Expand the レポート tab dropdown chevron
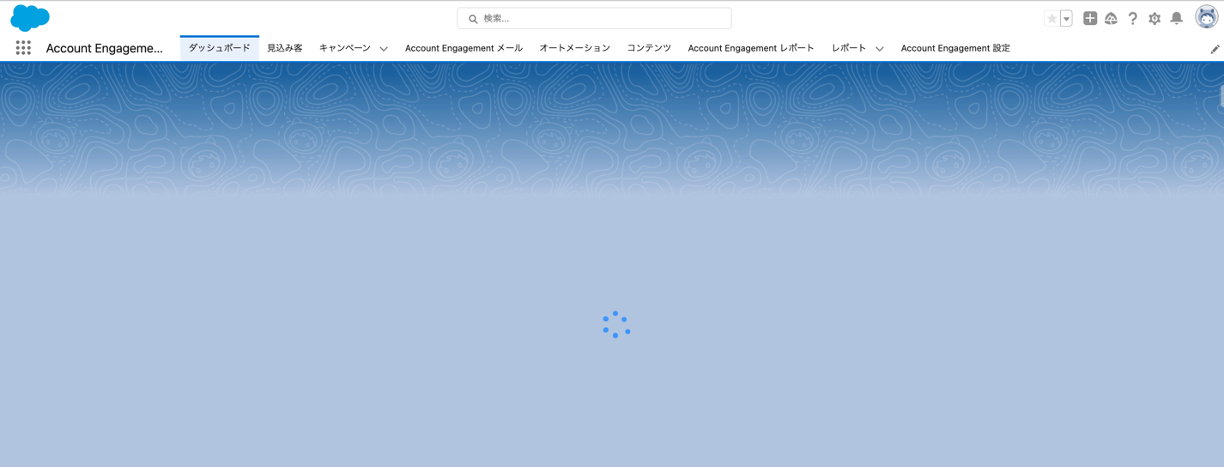 (x=879, y=49)
